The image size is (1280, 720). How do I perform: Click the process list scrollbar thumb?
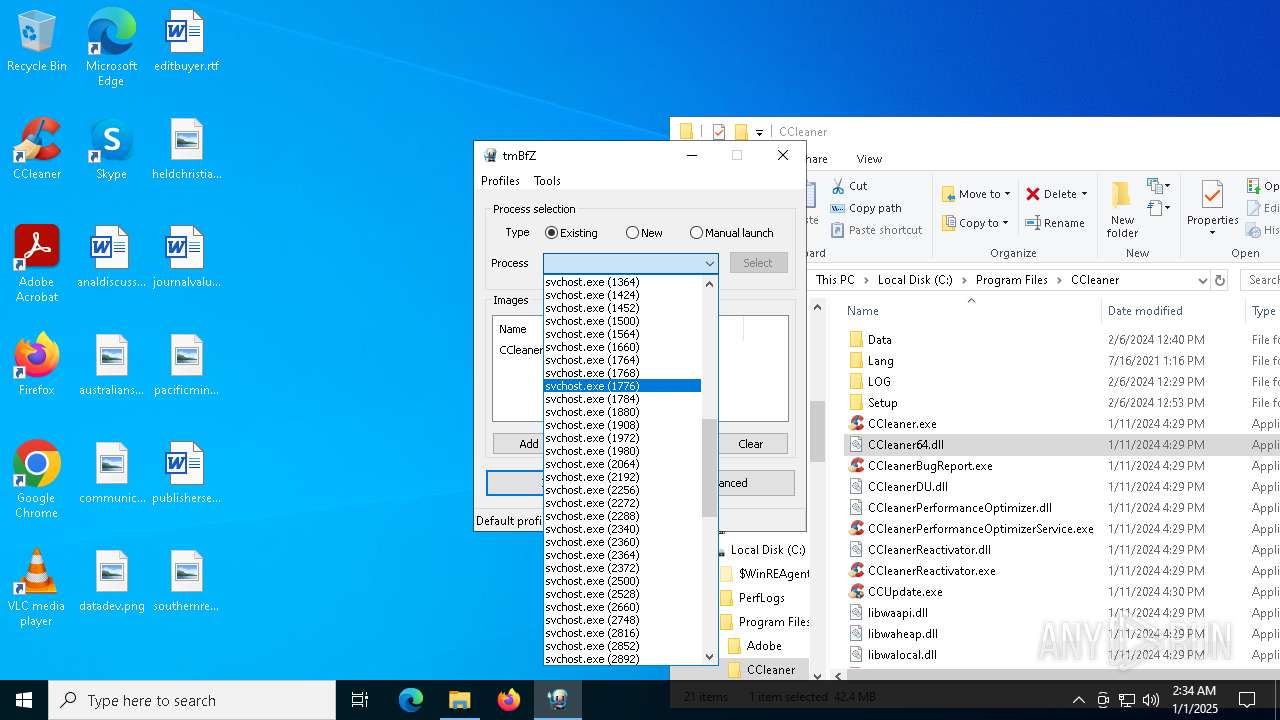click(710, 467)
